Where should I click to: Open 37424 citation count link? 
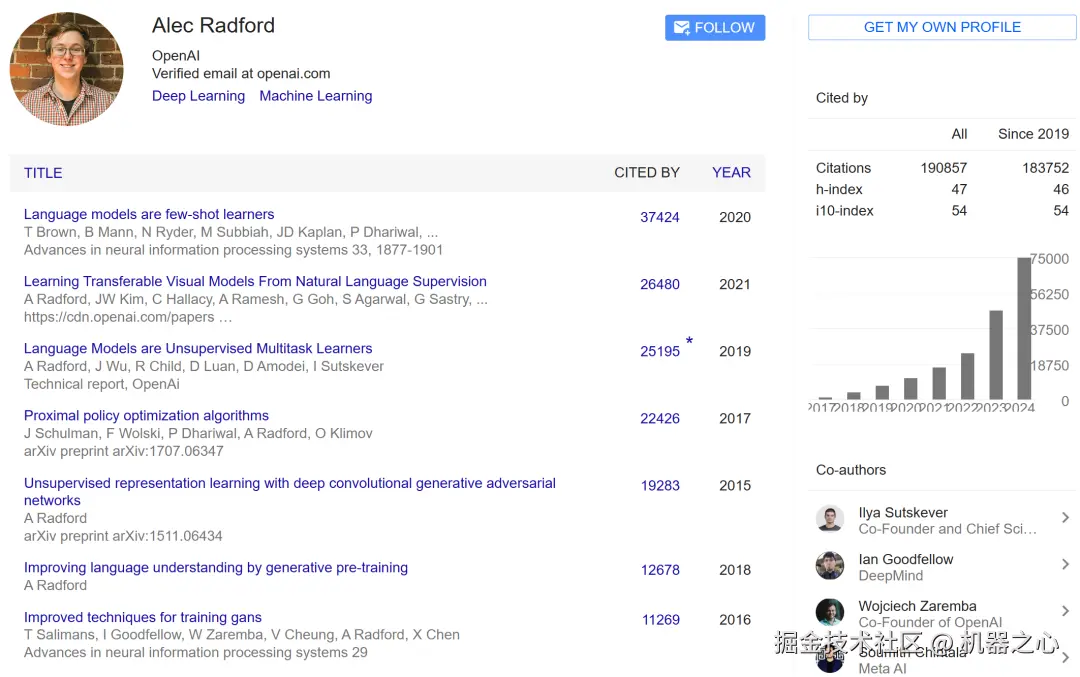coord(660,217)
